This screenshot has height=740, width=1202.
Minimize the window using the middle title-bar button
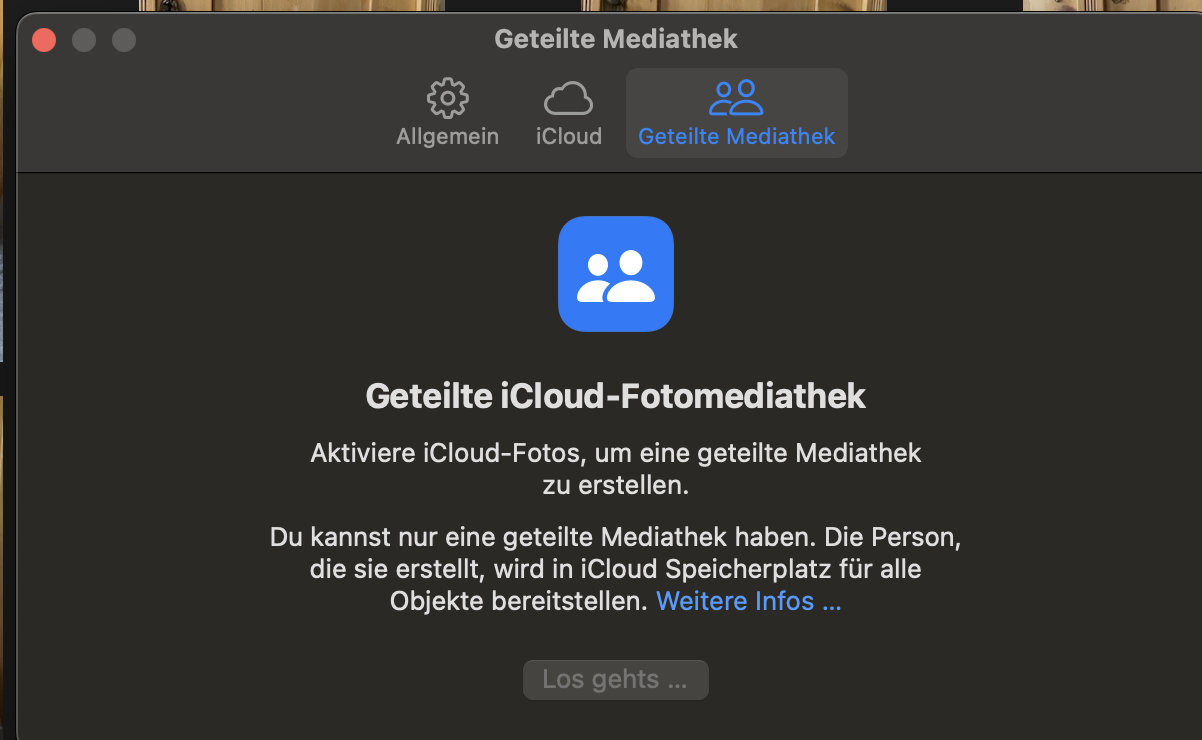[x=84, y=40]
